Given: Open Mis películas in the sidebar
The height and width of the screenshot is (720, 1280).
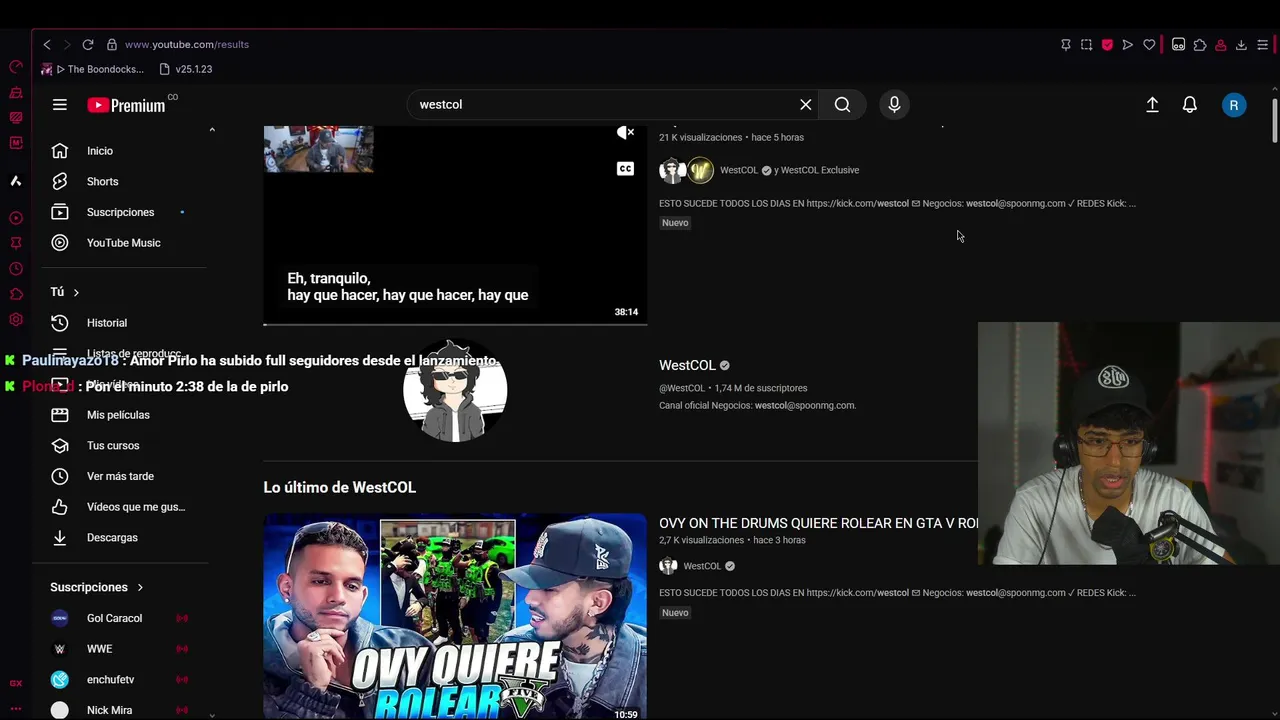Looking at the screenshot, I should [124, 415].
